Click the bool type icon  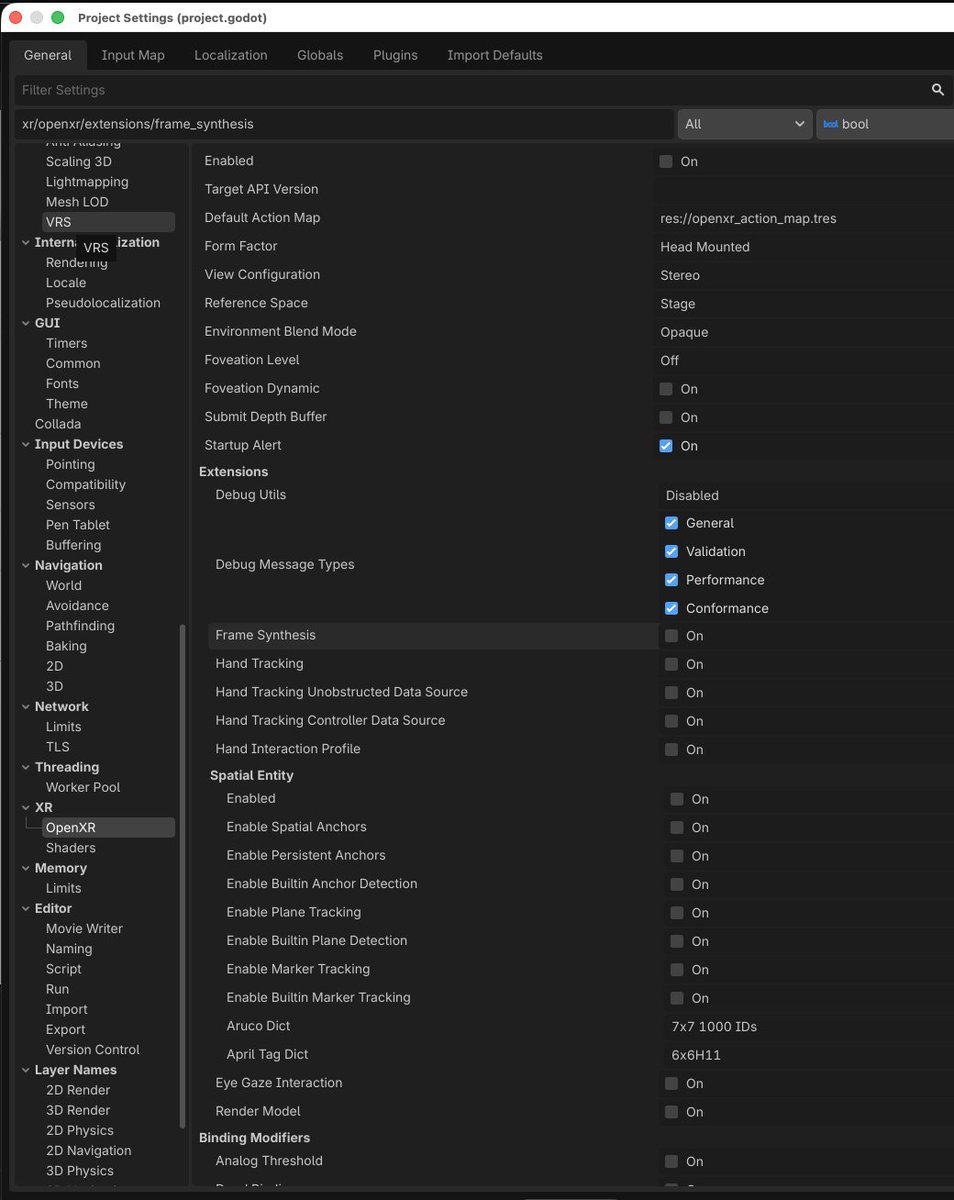point(830,124)
